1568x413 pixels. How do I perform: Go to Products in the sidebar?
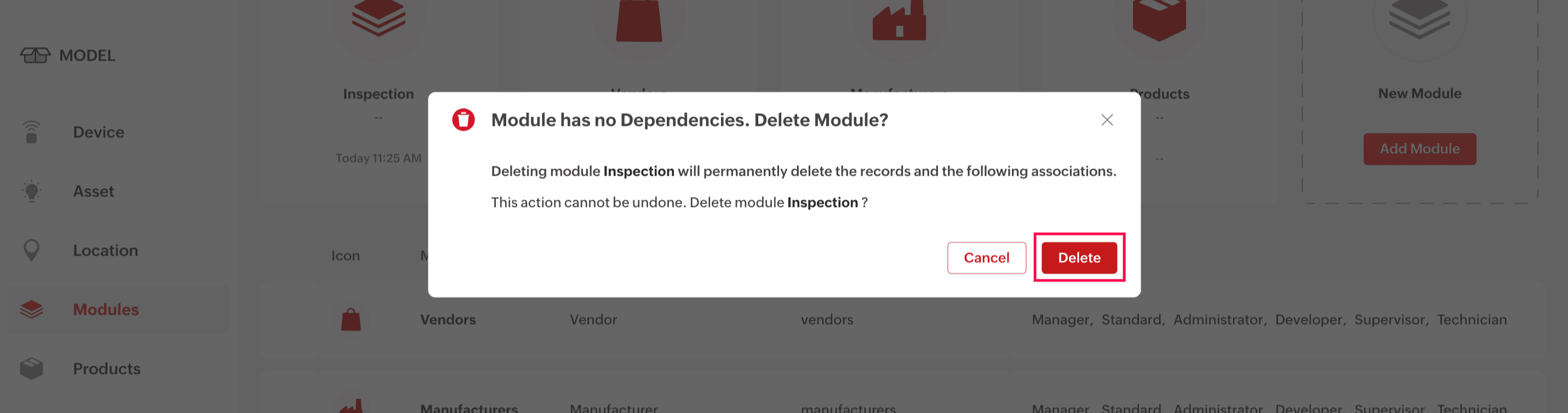pos(106,368)
